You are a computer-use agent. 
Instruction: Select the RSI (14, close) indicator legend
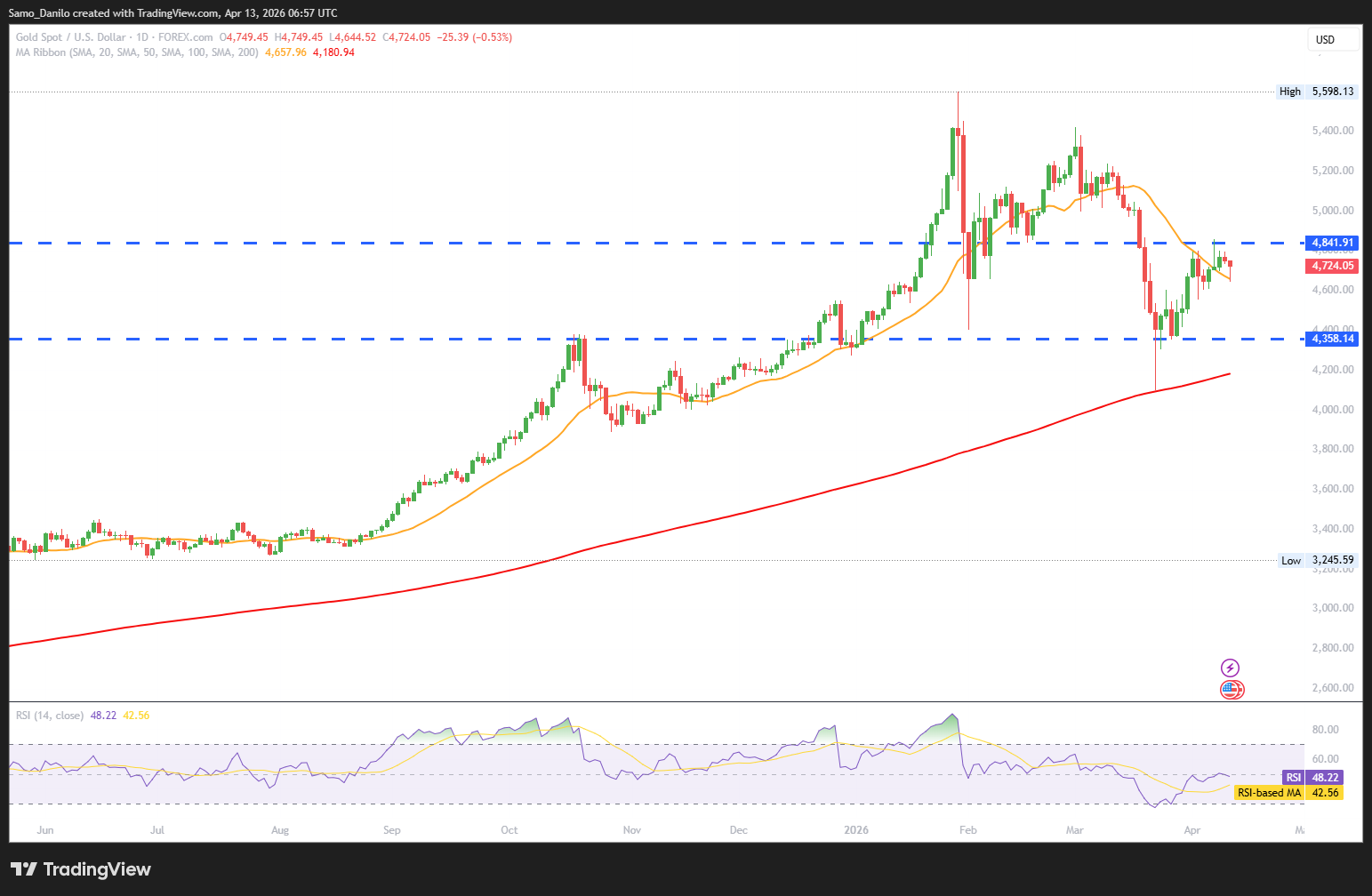pyautogui.click(x=50, y=716)
